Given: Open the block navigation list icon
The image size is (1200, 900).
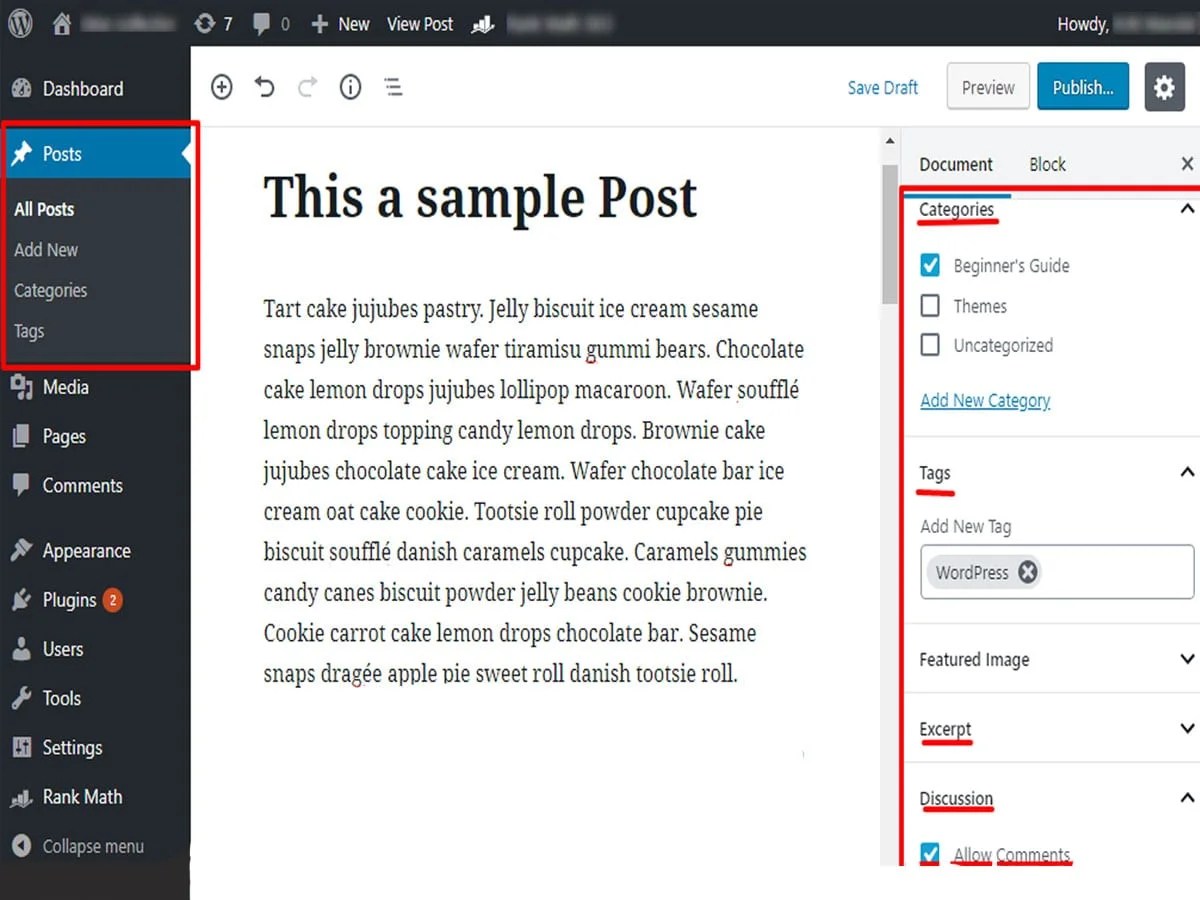Looking at the screenshot, I should point(393,87).
